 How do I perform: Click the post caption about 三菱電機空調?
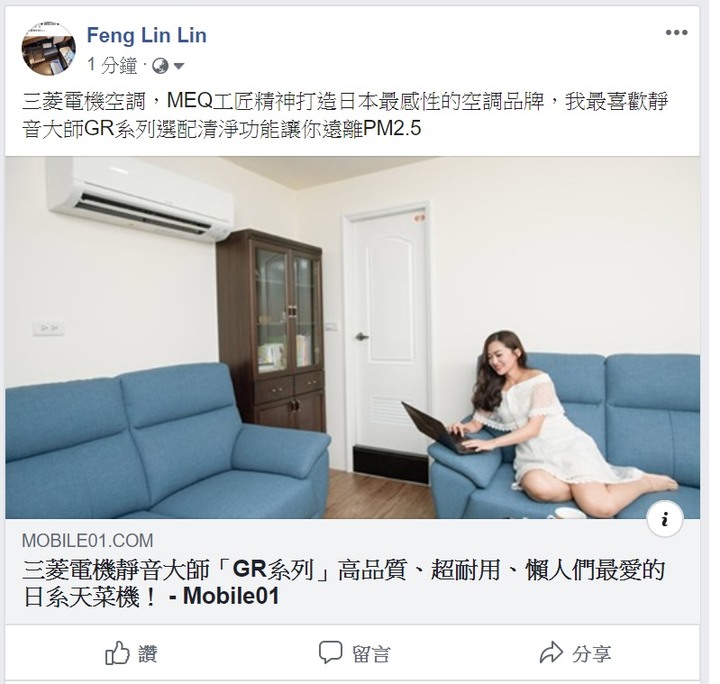pyautogui.click(x=345, y=115)
